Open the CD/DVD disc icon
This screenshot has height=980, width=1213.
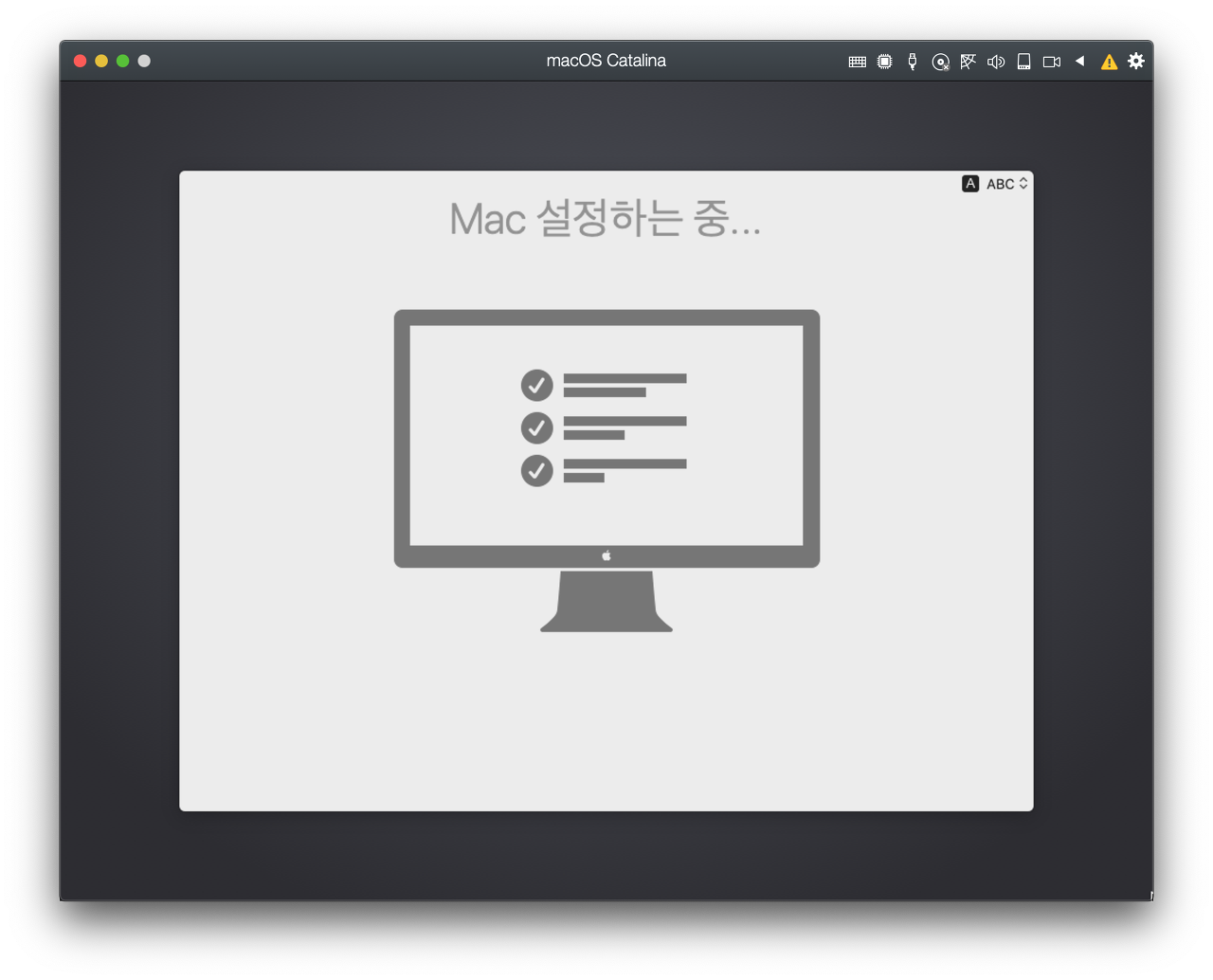point(940,62)
